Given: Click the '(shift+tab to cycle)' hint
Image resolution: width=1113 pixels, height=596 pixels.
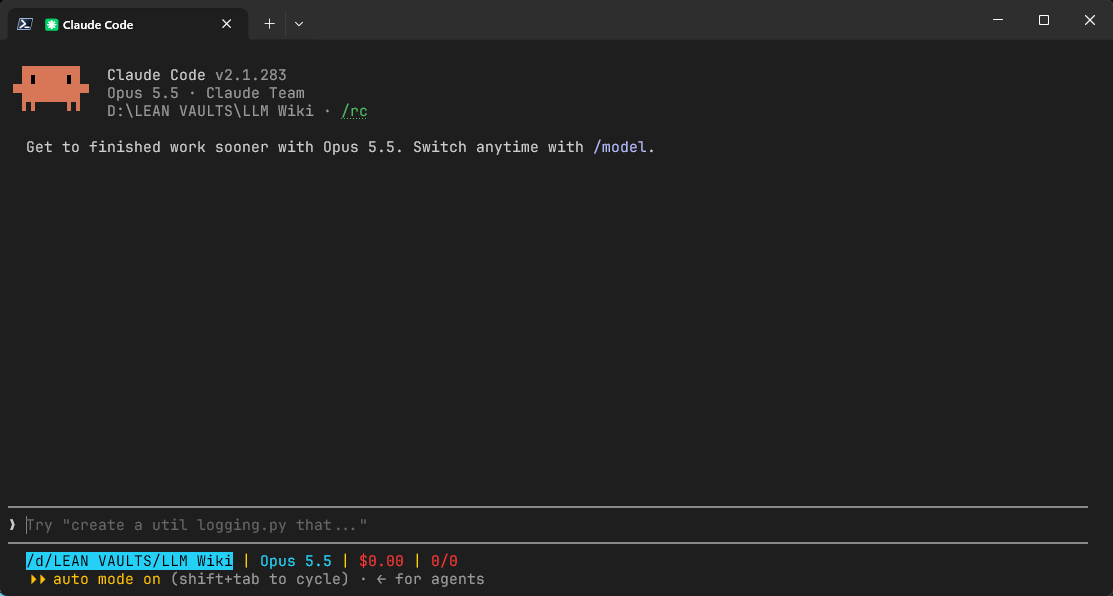Looking at the screenshot, I should (x=260, y=580).
